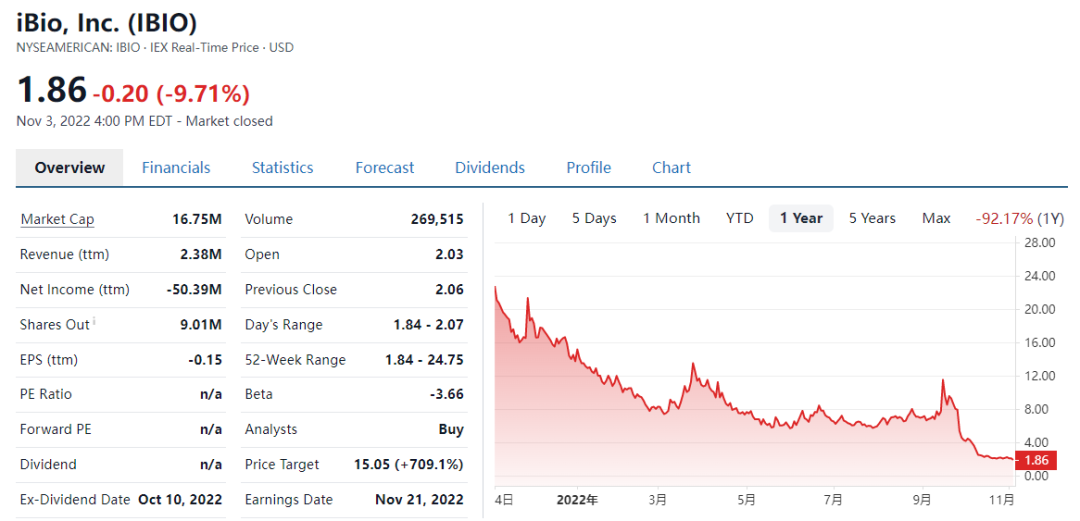The height and width of the screenshot is (521, 1080).
Task: Choose the YTD chart range
Action: tap(740, 218)
